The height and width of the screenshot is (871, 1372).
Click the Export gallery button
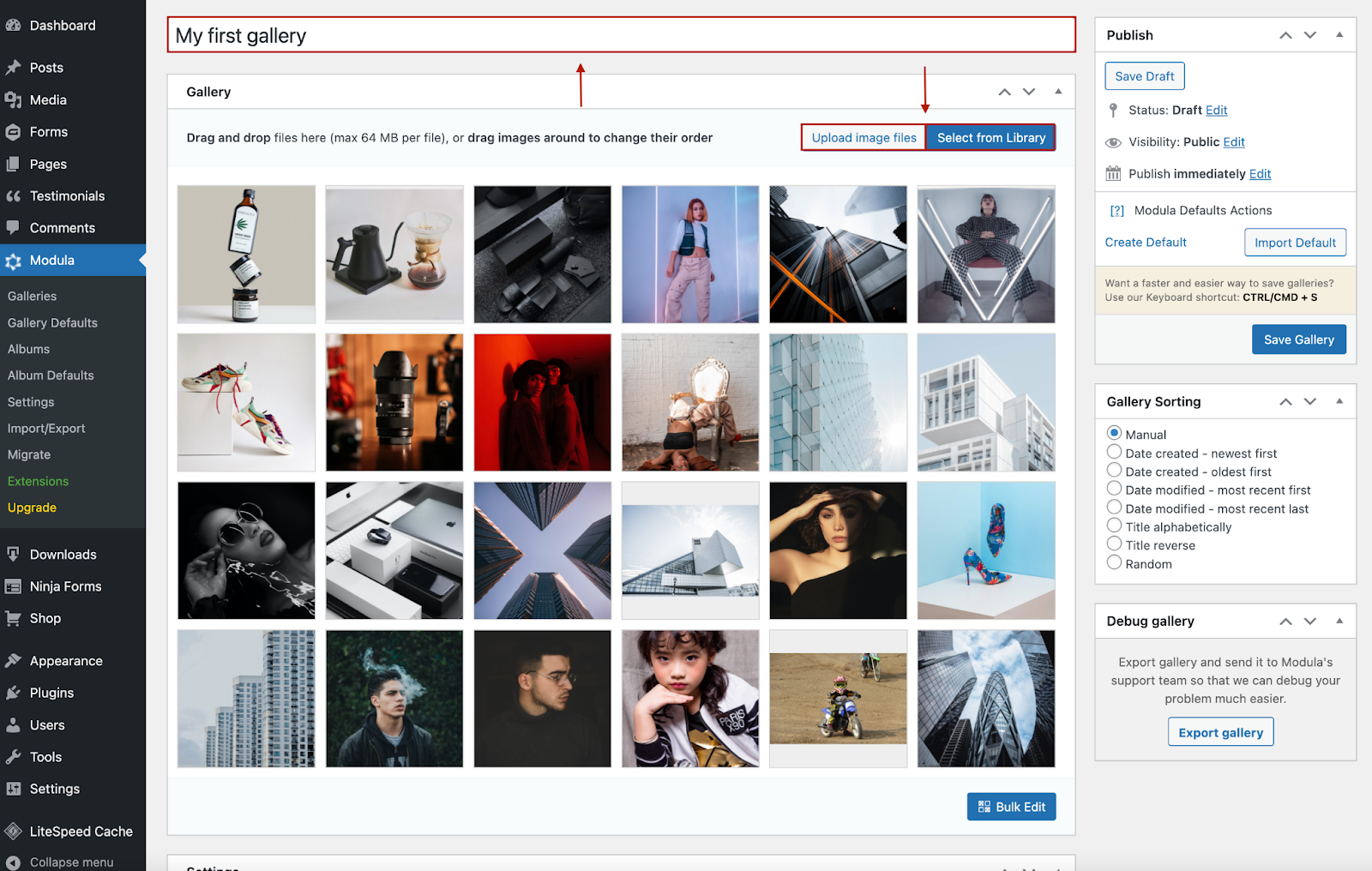click(x=1221, y=733)
